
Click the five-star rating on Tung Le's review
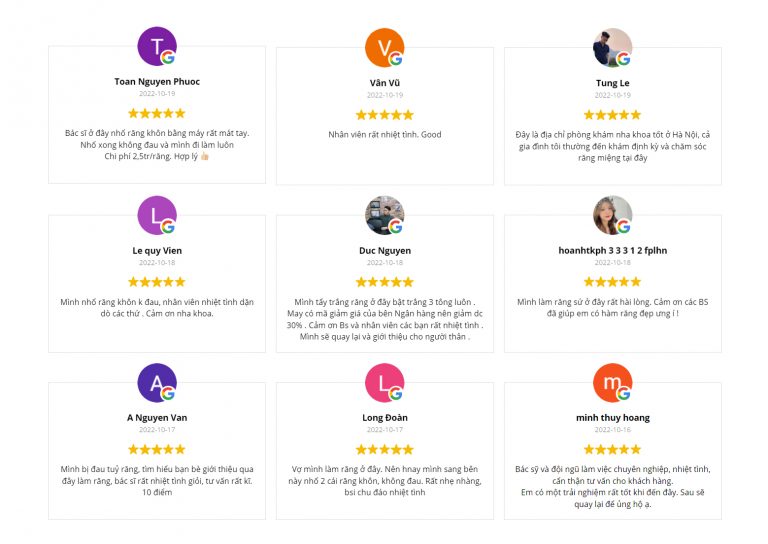click(x=612, y=115)
